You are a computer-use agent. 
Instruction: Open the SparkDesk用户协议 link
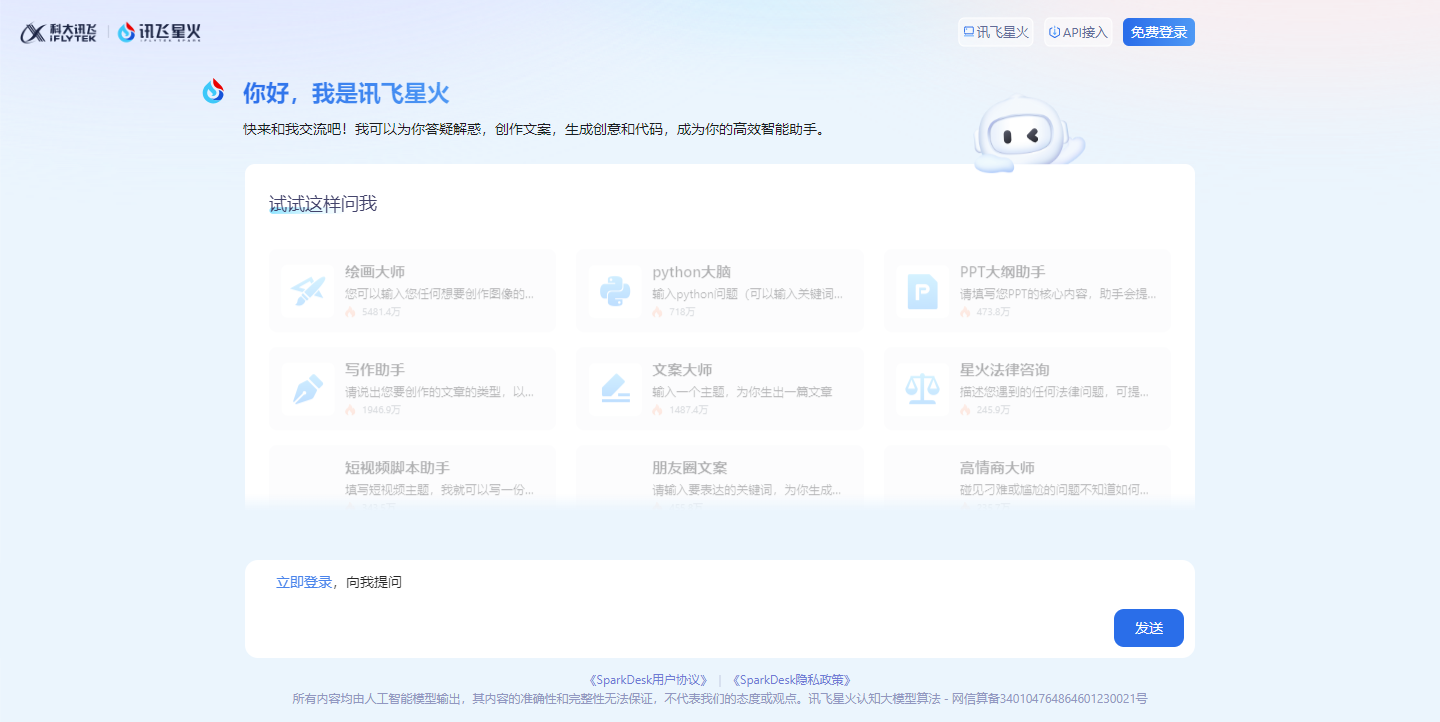coord(649,680)
